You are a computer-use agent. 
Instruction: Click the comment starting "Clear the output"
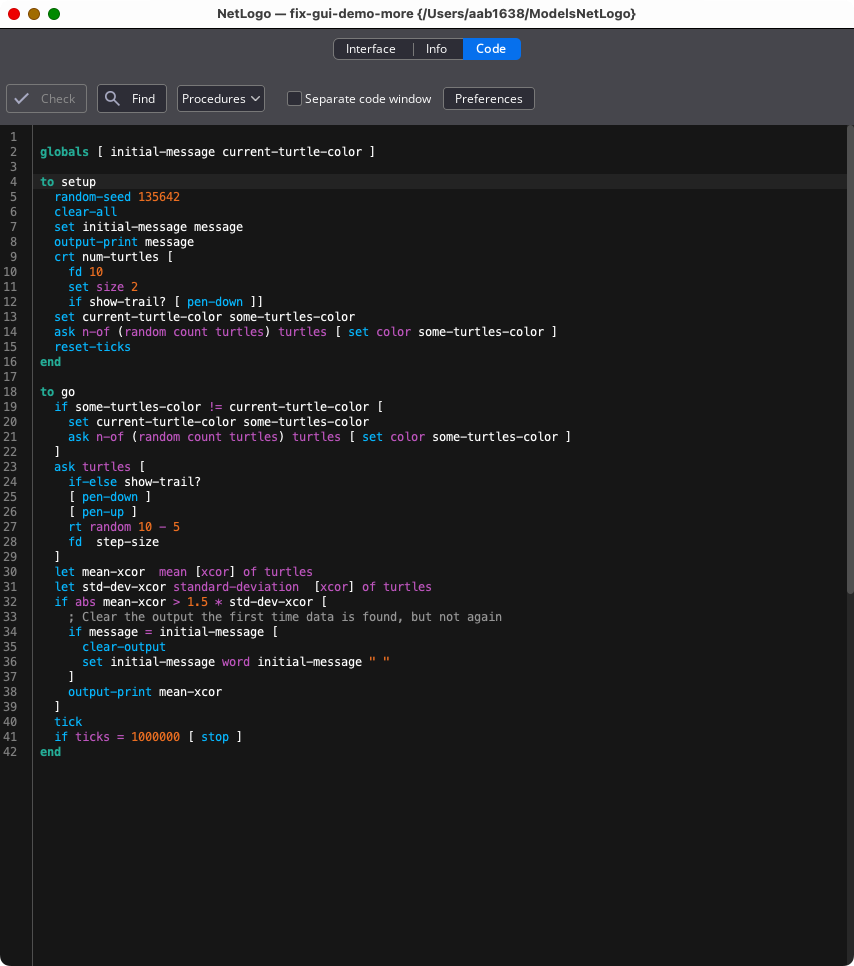290,617
